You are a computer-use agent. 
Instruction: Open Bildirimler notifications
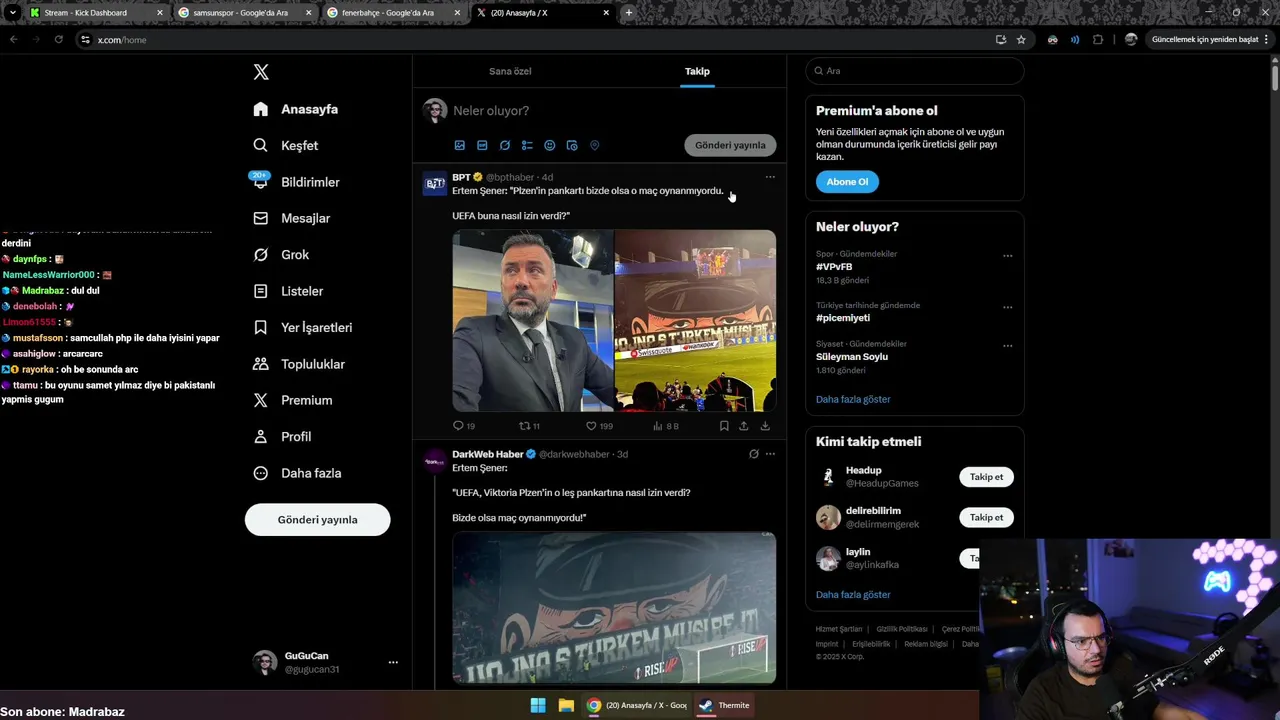(x=296, y=182)
